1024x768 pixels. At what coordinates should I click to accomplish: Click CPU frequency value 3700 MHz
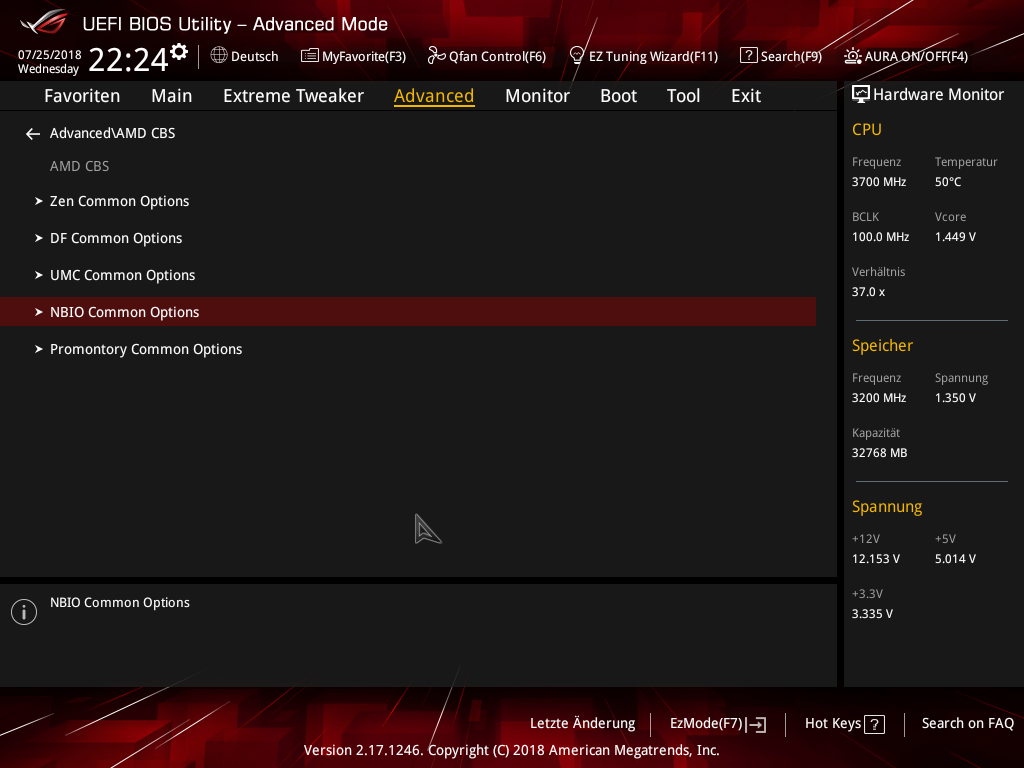(879, 182)
